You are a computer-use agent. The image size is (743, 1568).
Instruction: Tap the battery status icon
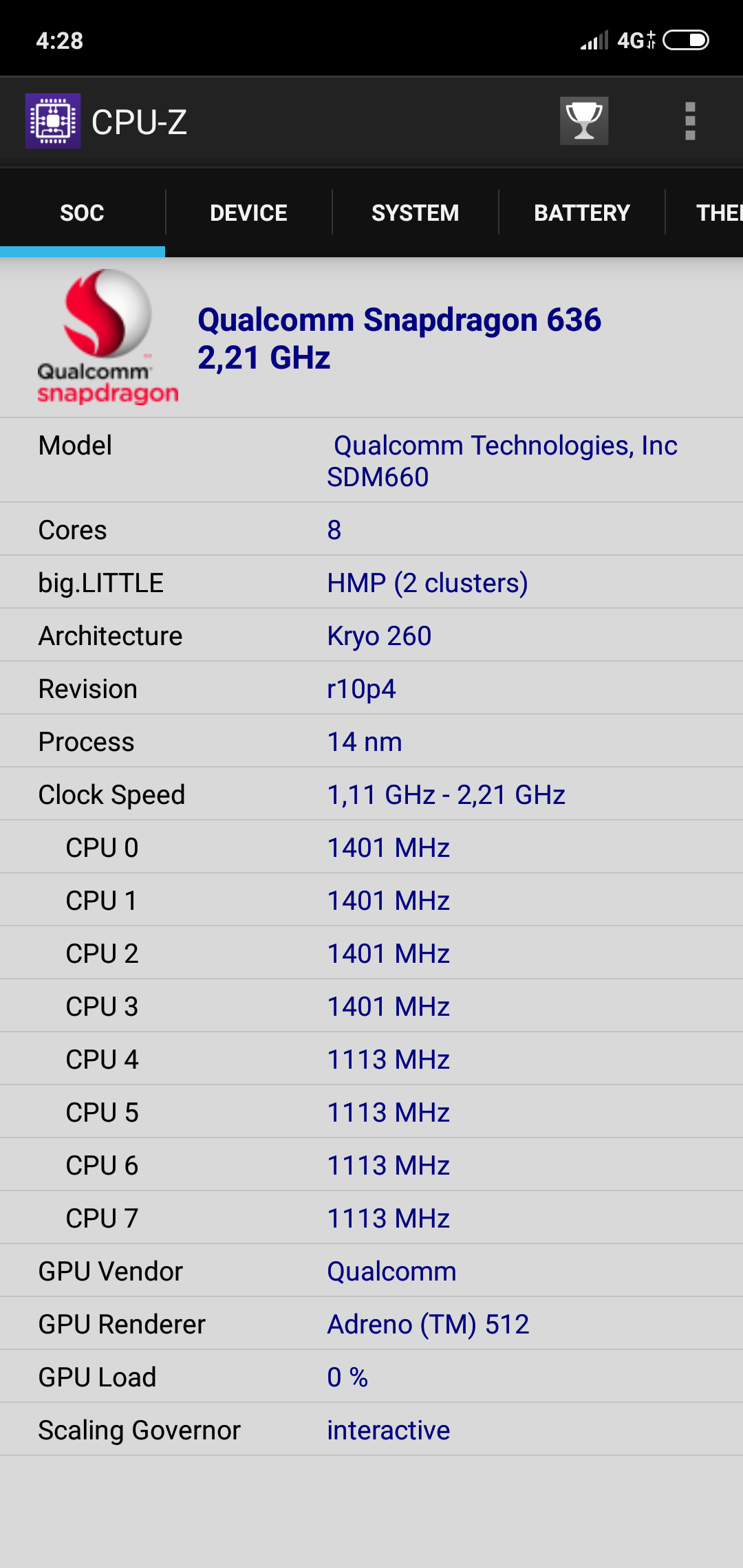pyautogui.click(x=686, y=41)
